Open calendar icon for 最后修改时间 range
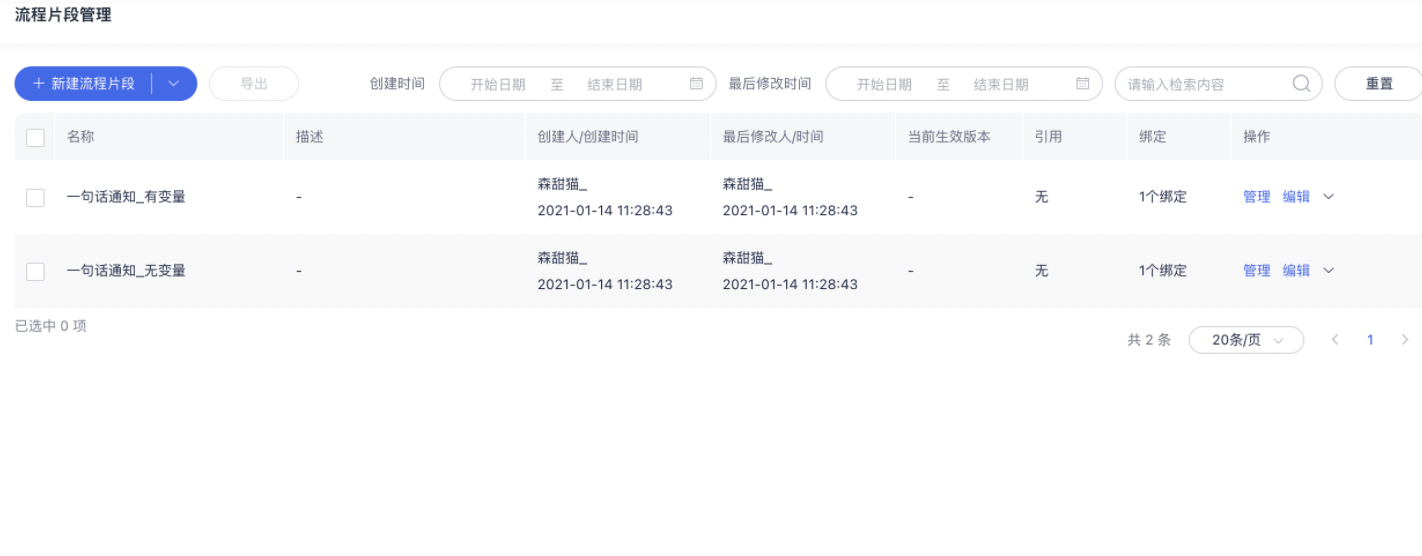Viewport: 1422px width, 556px height. (1082, 84)
